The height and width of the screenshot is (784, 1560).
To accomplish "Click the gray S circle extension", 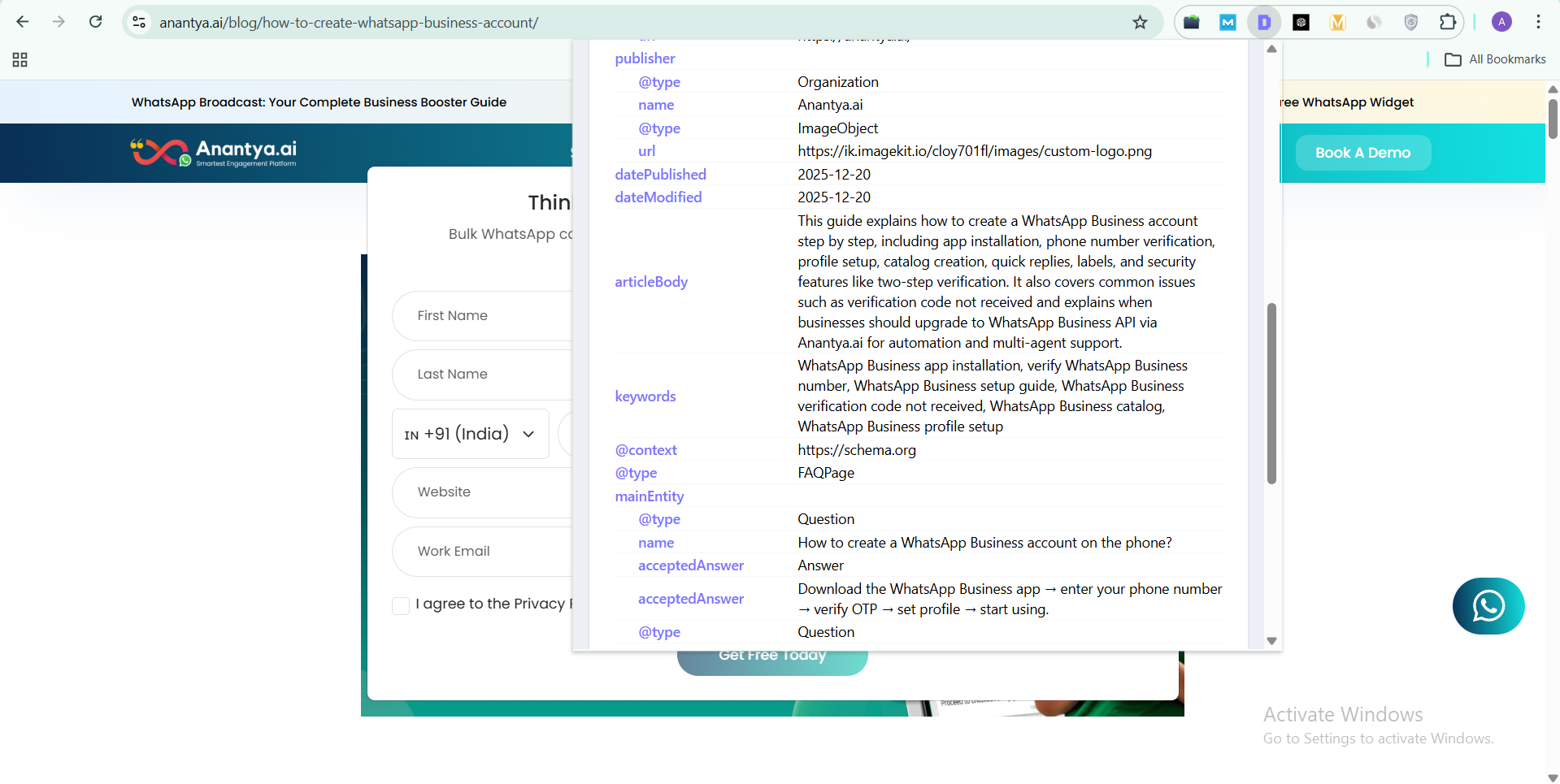I will tap(1374, 22).
